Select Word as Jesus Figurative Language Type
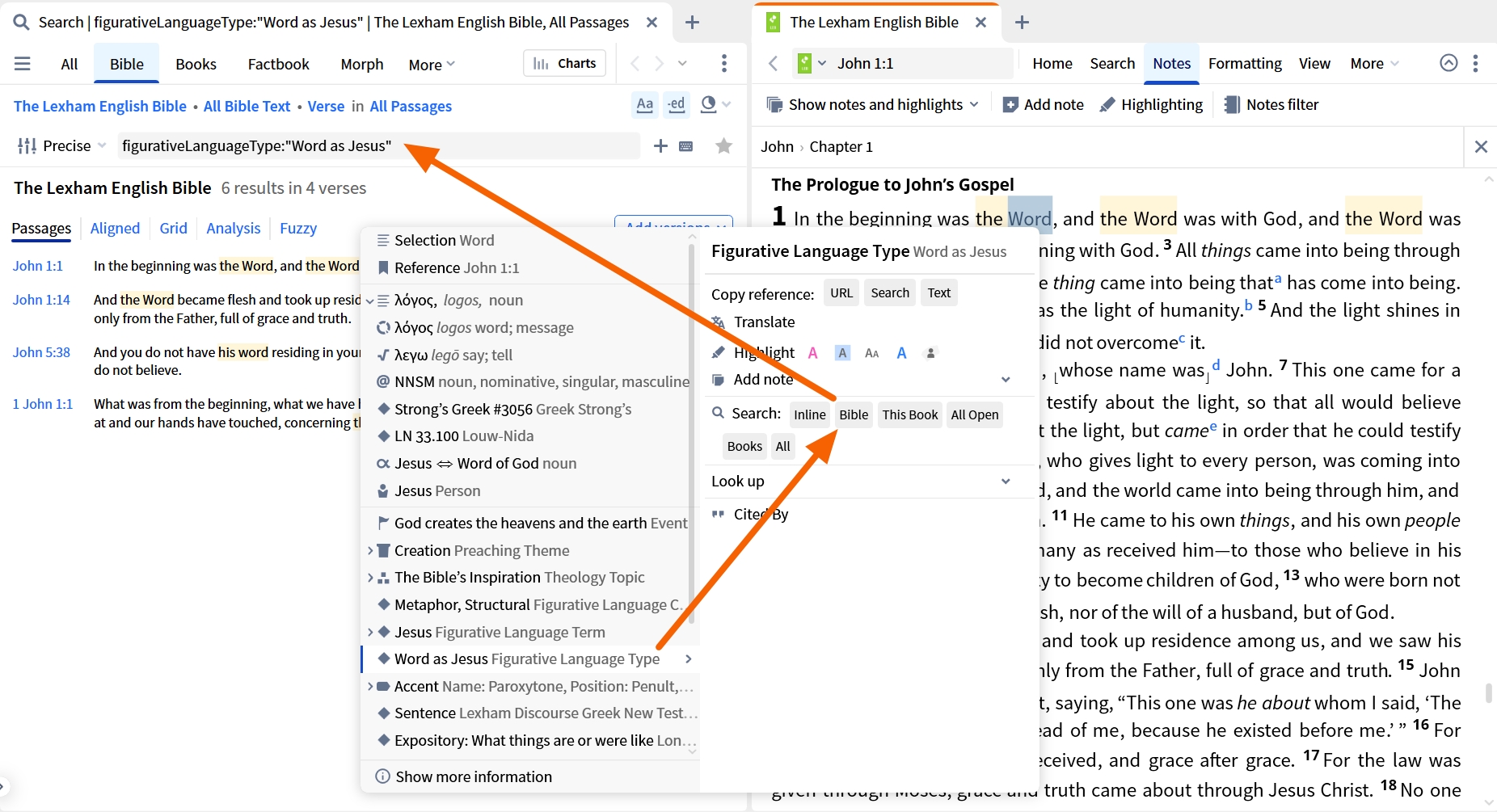1497x812 pixels. [530, 658]
